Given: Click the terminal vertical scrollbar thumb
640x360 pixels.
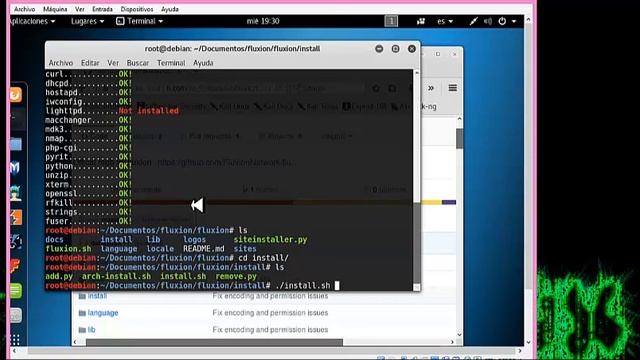Looking at the screenshot, I should point(417,242).
